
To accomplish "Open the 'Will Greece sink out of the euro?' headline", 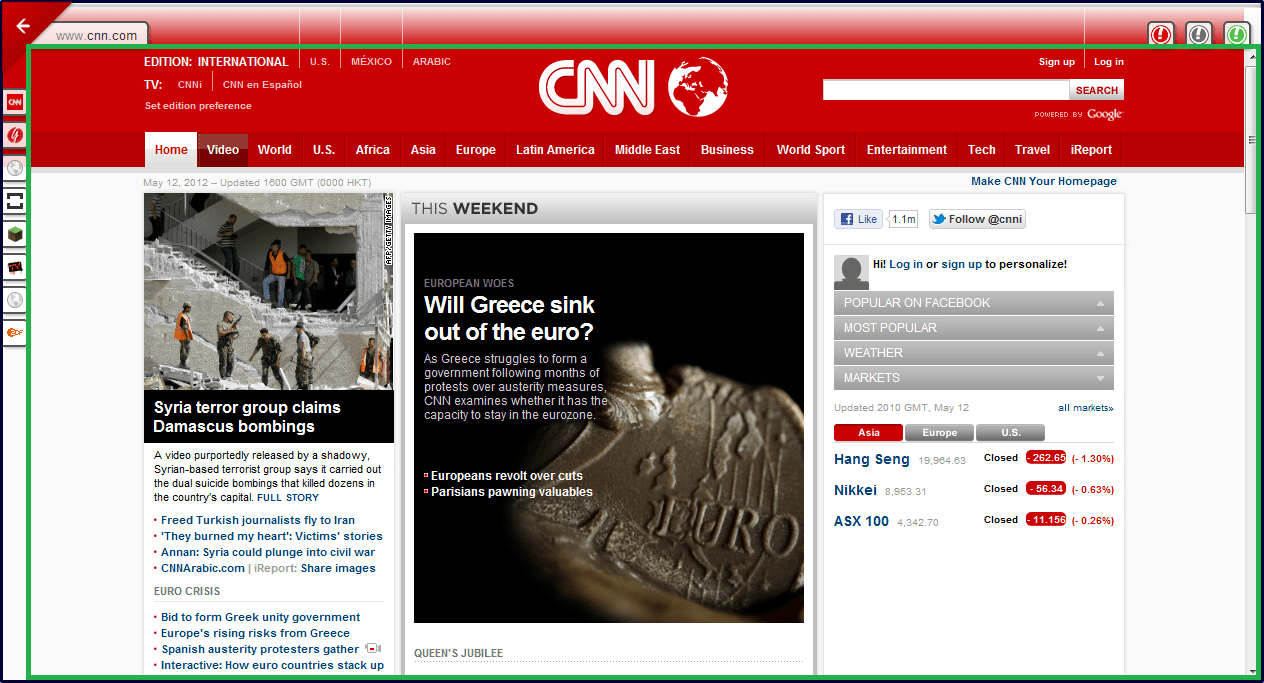I will click(x=509, y=318).
